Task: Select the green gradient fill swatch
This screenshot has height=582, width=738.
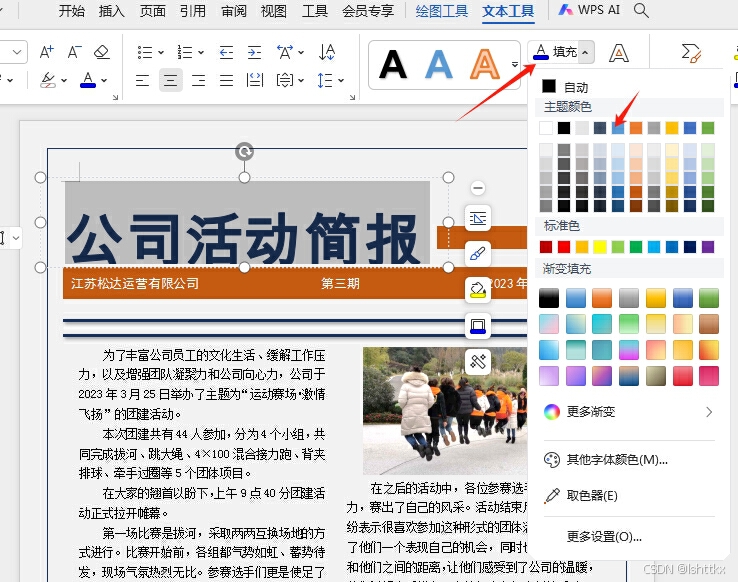Action: tap(709, 298)
